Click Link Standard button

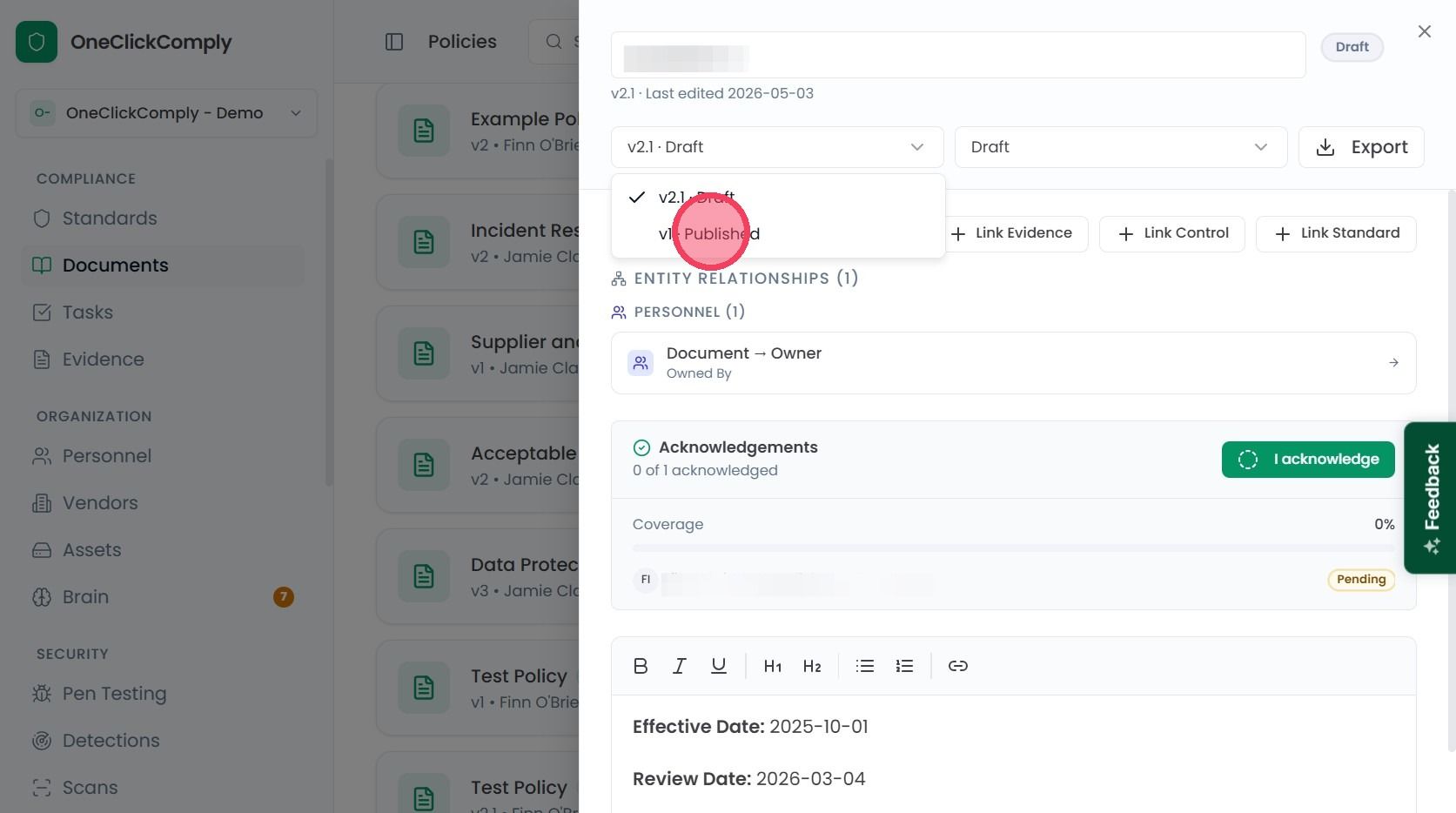coord(1336,233)
